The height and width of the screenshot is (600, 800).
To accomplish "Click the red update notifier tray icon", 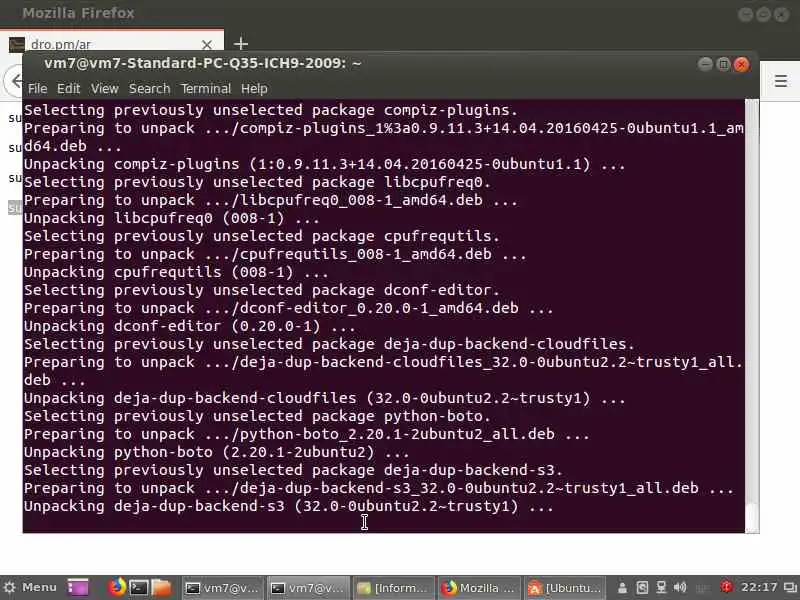I will click(x=726, y=587).
